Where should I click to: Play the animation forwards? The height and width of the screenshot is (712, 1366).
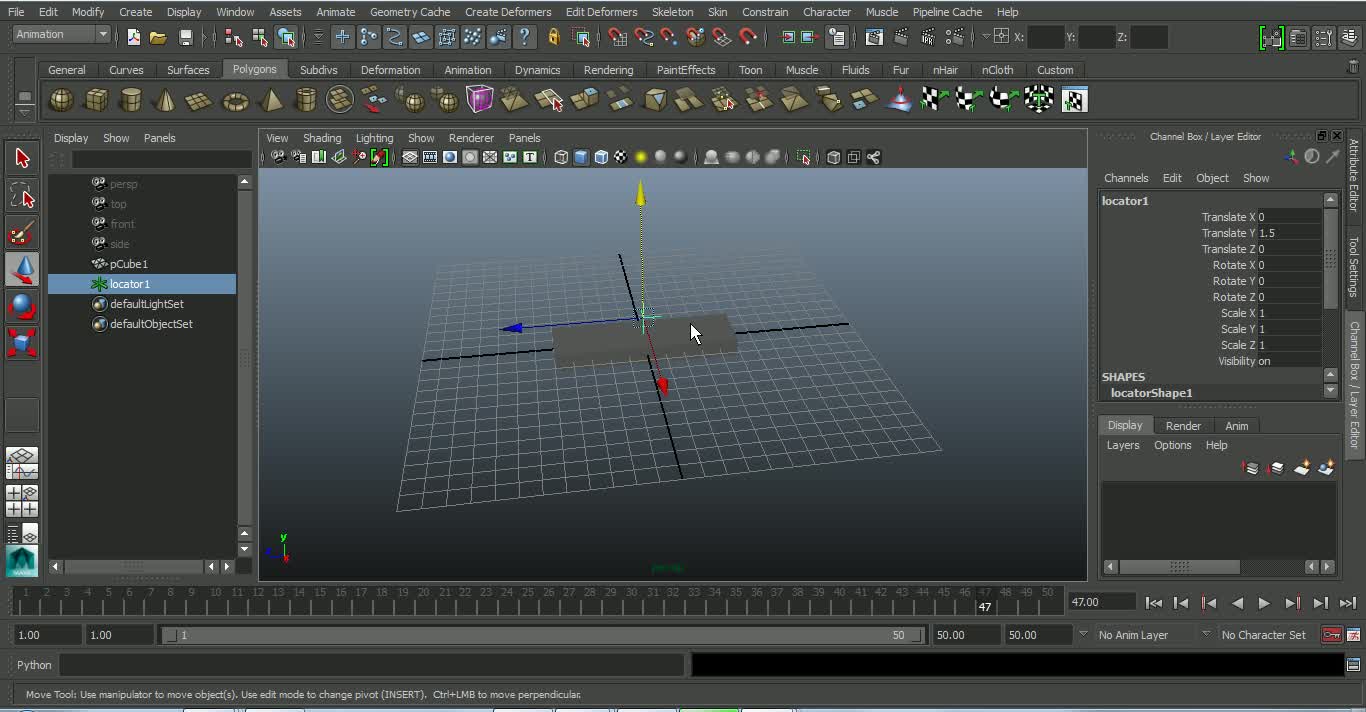pos(1264,603)
